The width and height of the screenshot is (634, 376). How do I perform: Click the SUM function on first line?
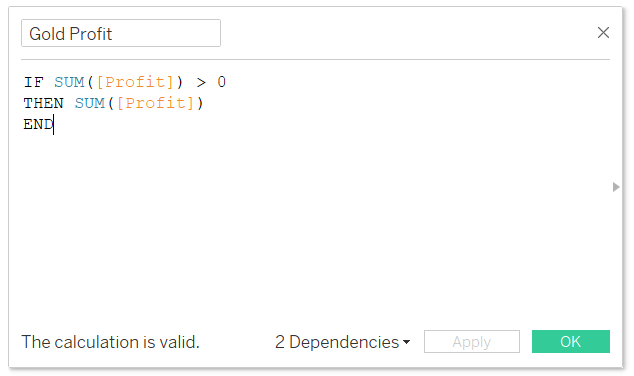tap(69, 82)
